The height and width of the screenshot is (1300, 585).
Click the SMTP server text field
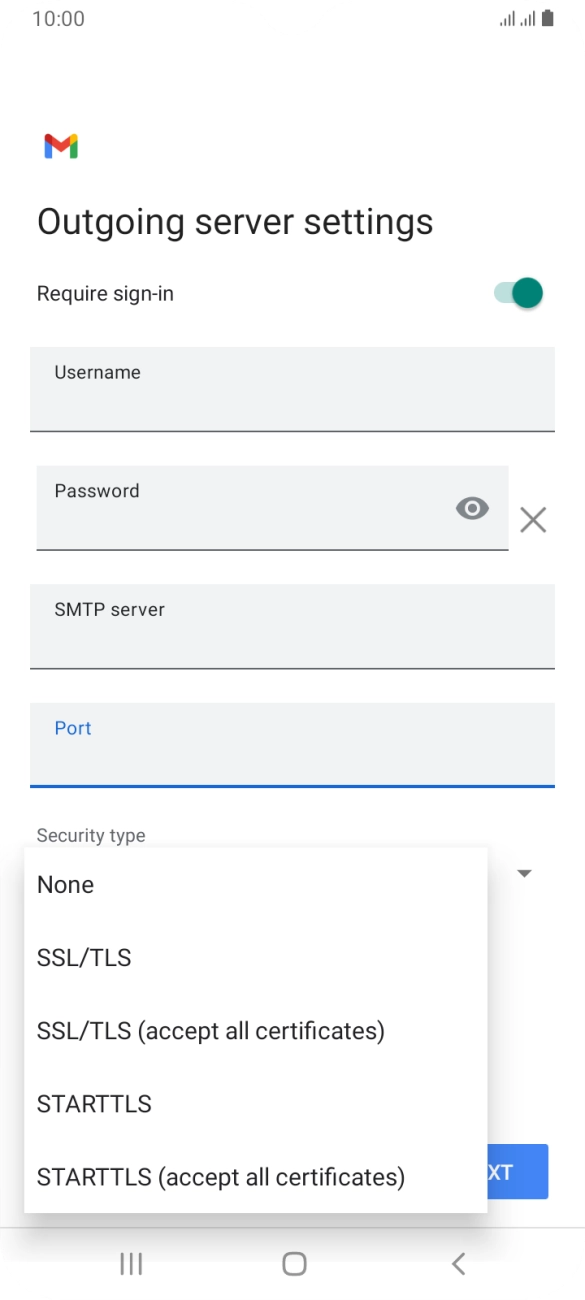[292, 627]
